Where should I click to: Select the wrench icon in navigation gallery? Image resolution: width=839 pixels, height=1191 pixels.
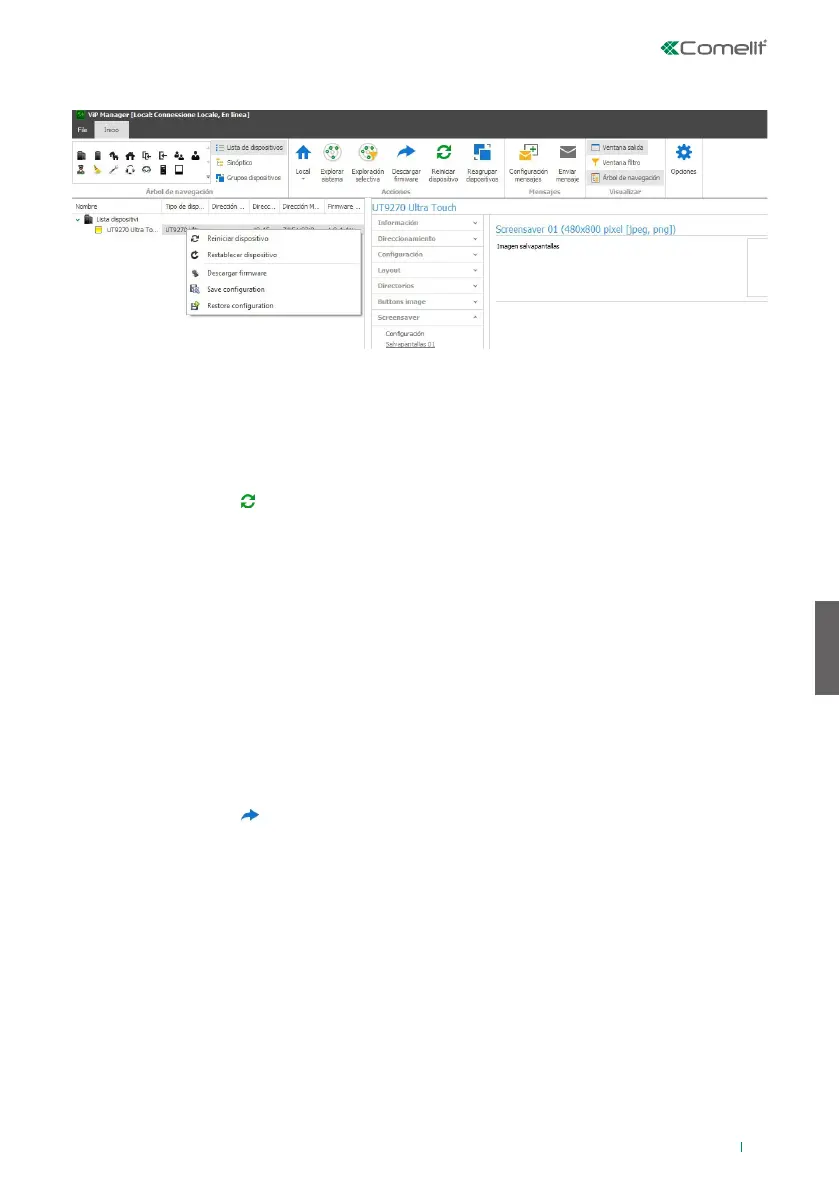point(113,170)
